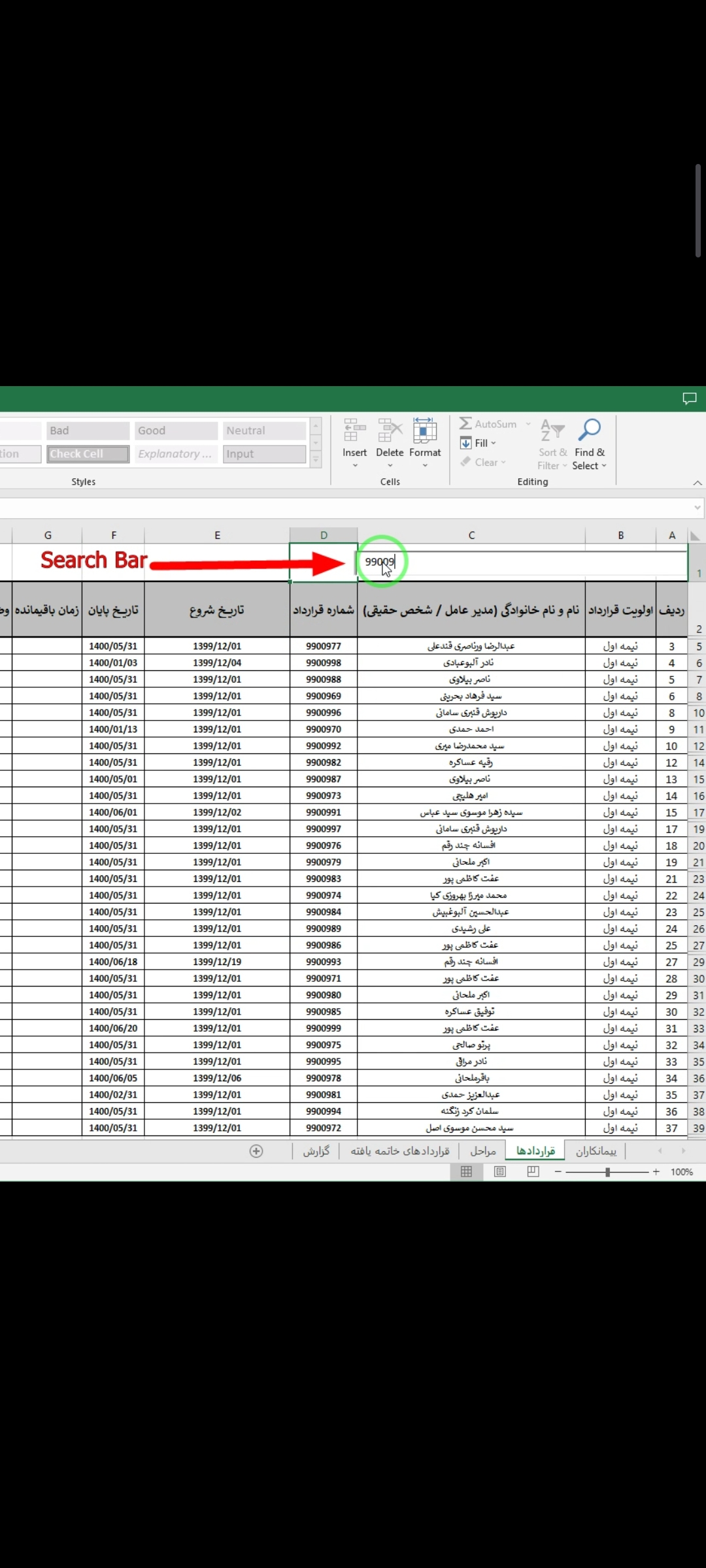Screen dimensions: 706x1568
Task: Click the sheet tab scroll right arrow
Action: (x=684, y=1151)
